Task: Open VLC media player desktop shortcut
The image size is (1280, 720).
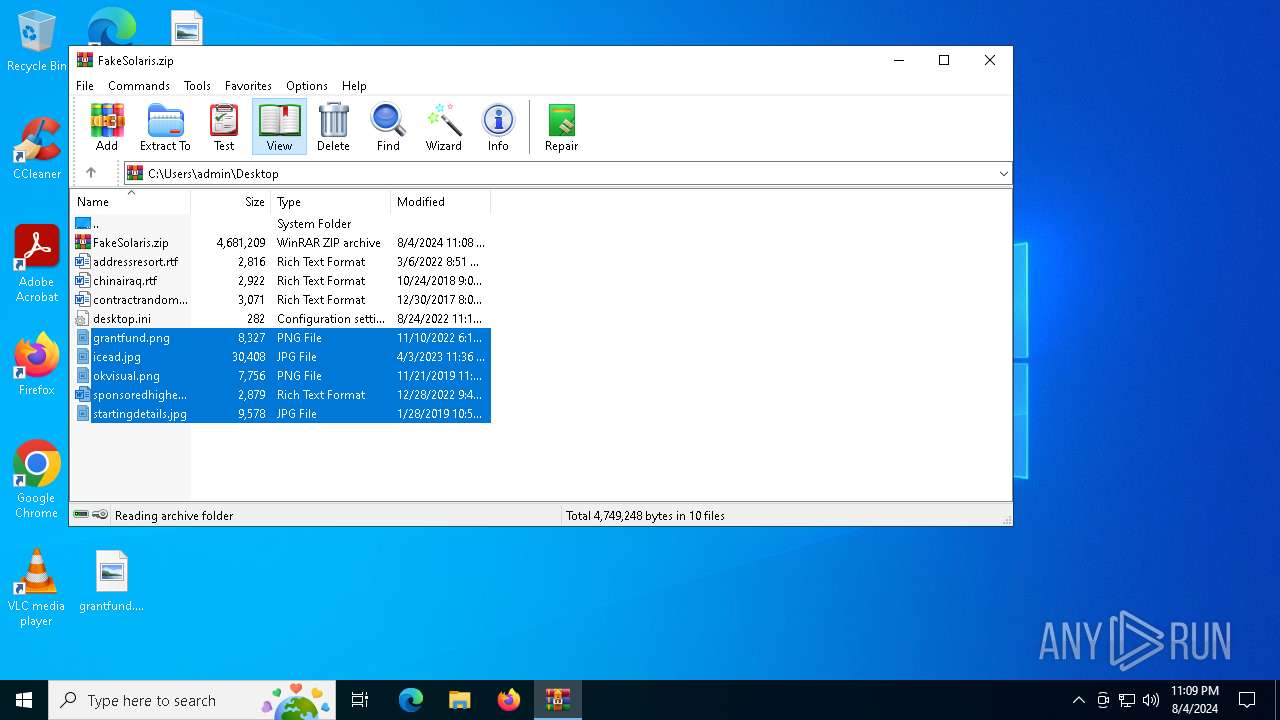Action: (x=36, y=588)
